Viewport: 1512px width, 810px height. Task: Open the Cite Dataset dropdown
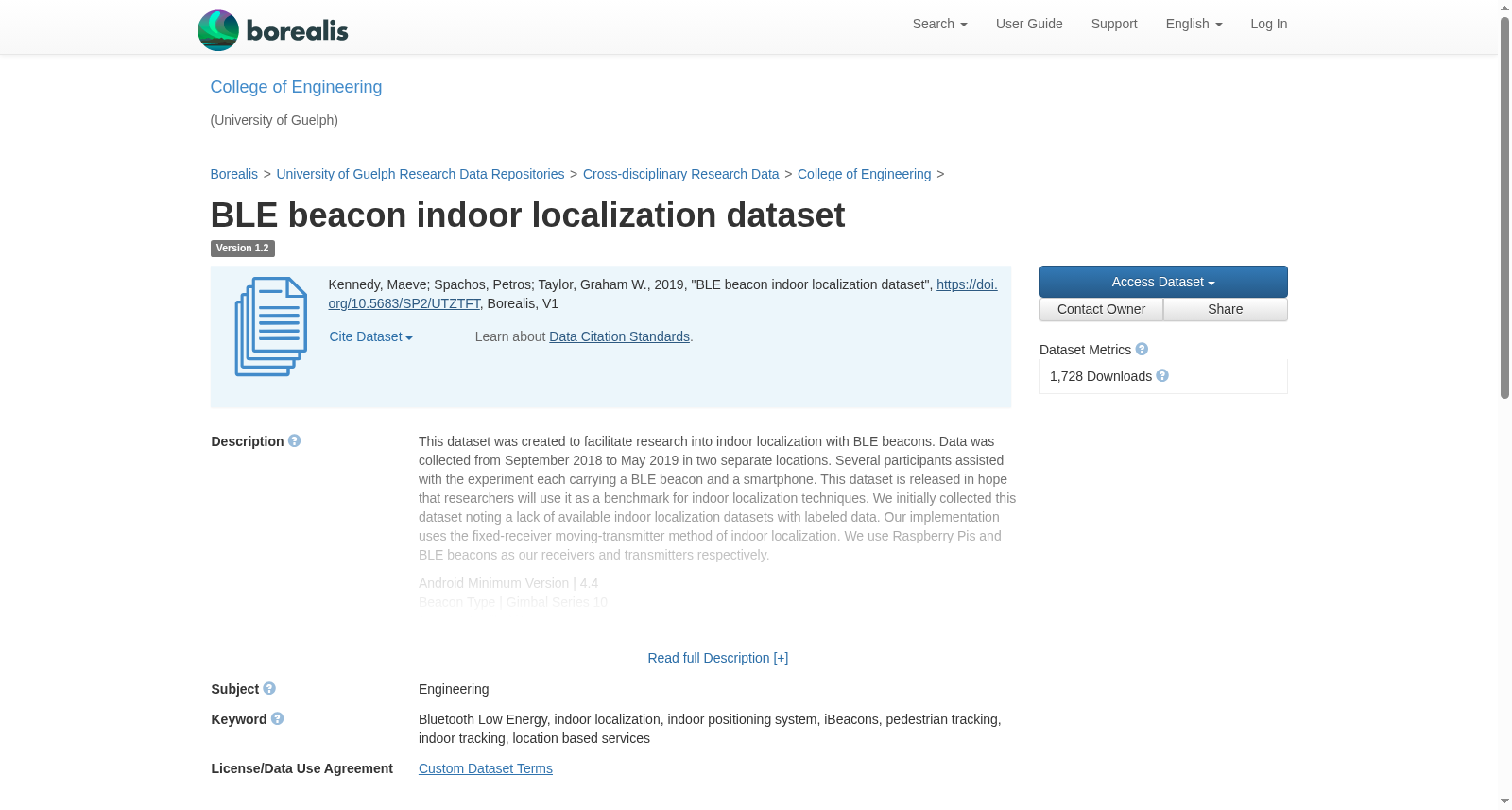[x=370, y=336]
